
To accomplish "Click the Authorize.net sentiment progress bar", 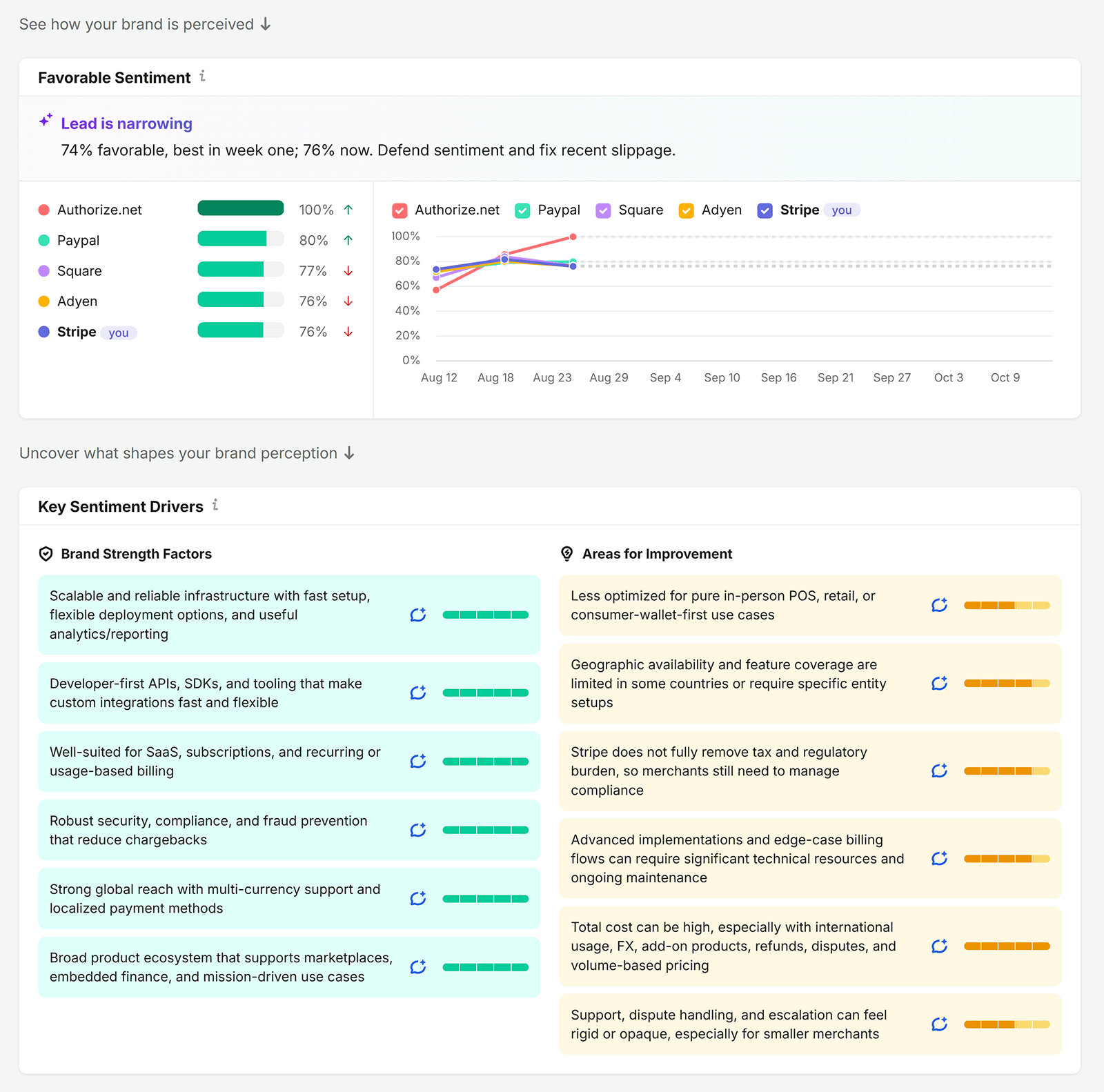I will pyautogui.click(x=241, y=208).
